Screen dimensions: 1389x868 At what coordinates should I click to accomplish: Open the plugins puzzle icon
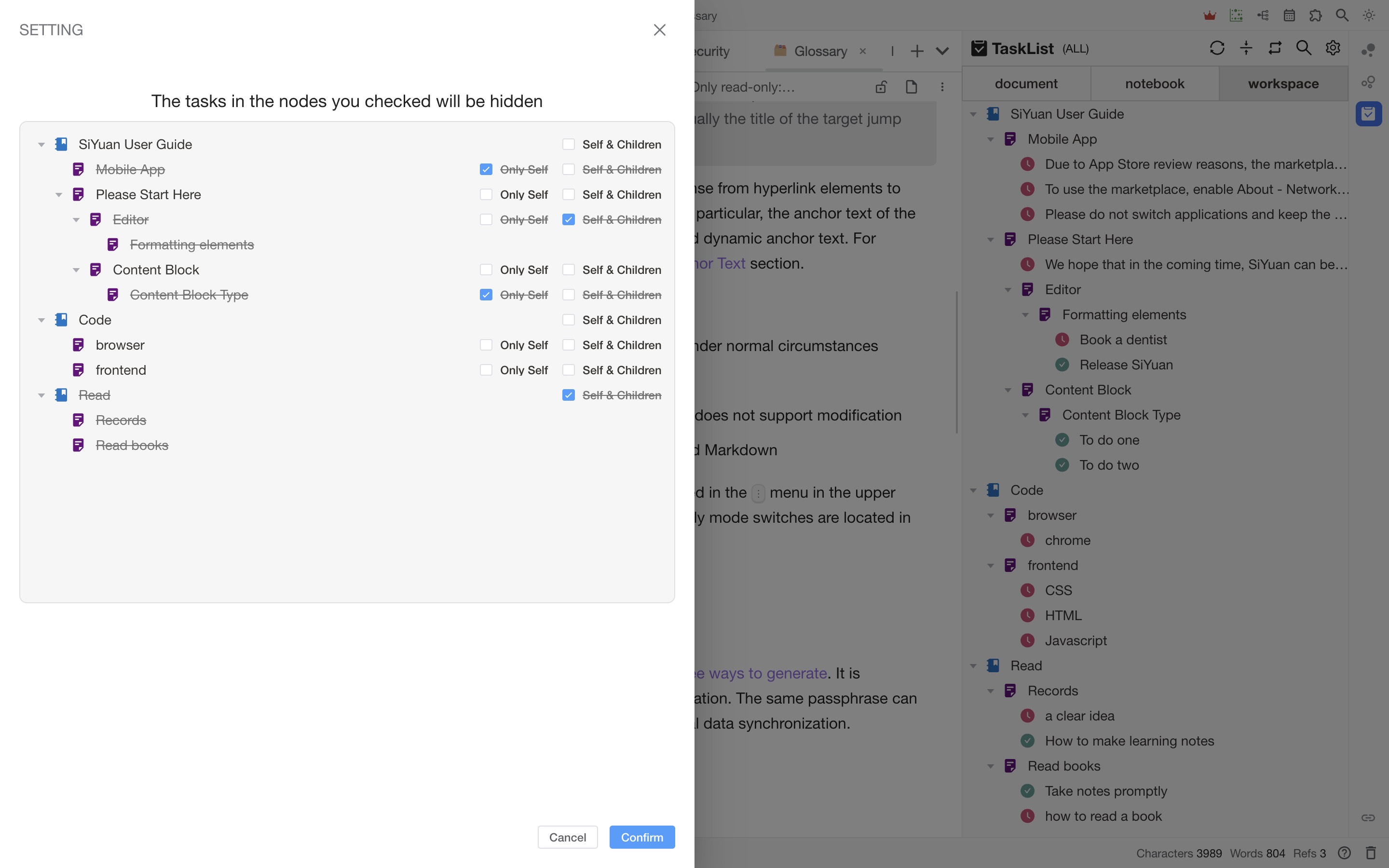click(1316, 15)
